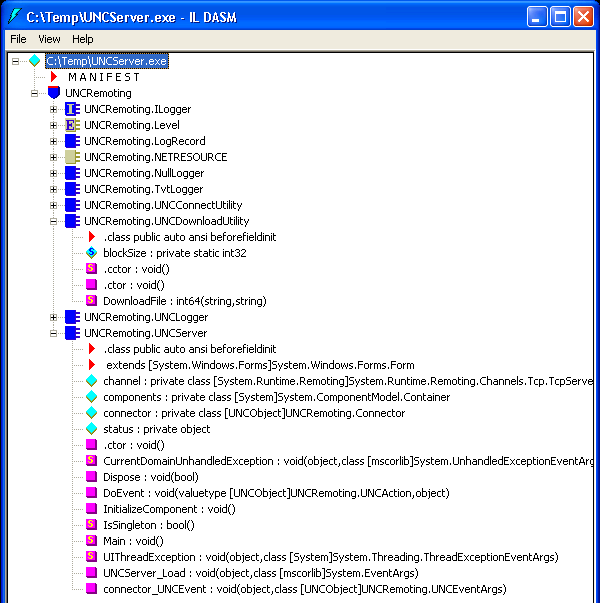Click the class icon of UNCRemoting.UNCDownloadUtility
Screen dimensions: 600x603
[72, 221]
